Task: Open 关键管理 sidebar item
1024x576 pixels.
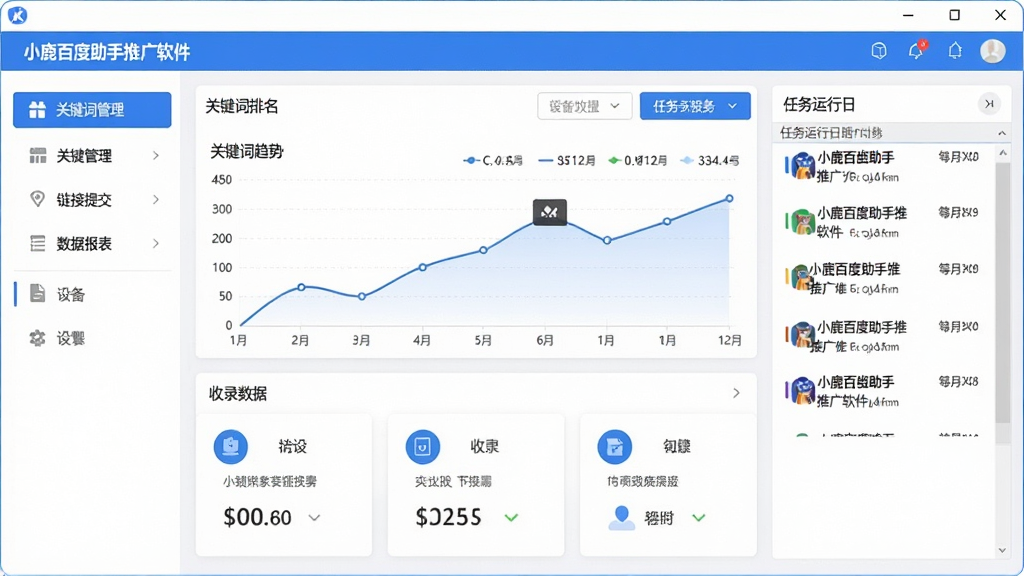Action: tap(92, 155)
